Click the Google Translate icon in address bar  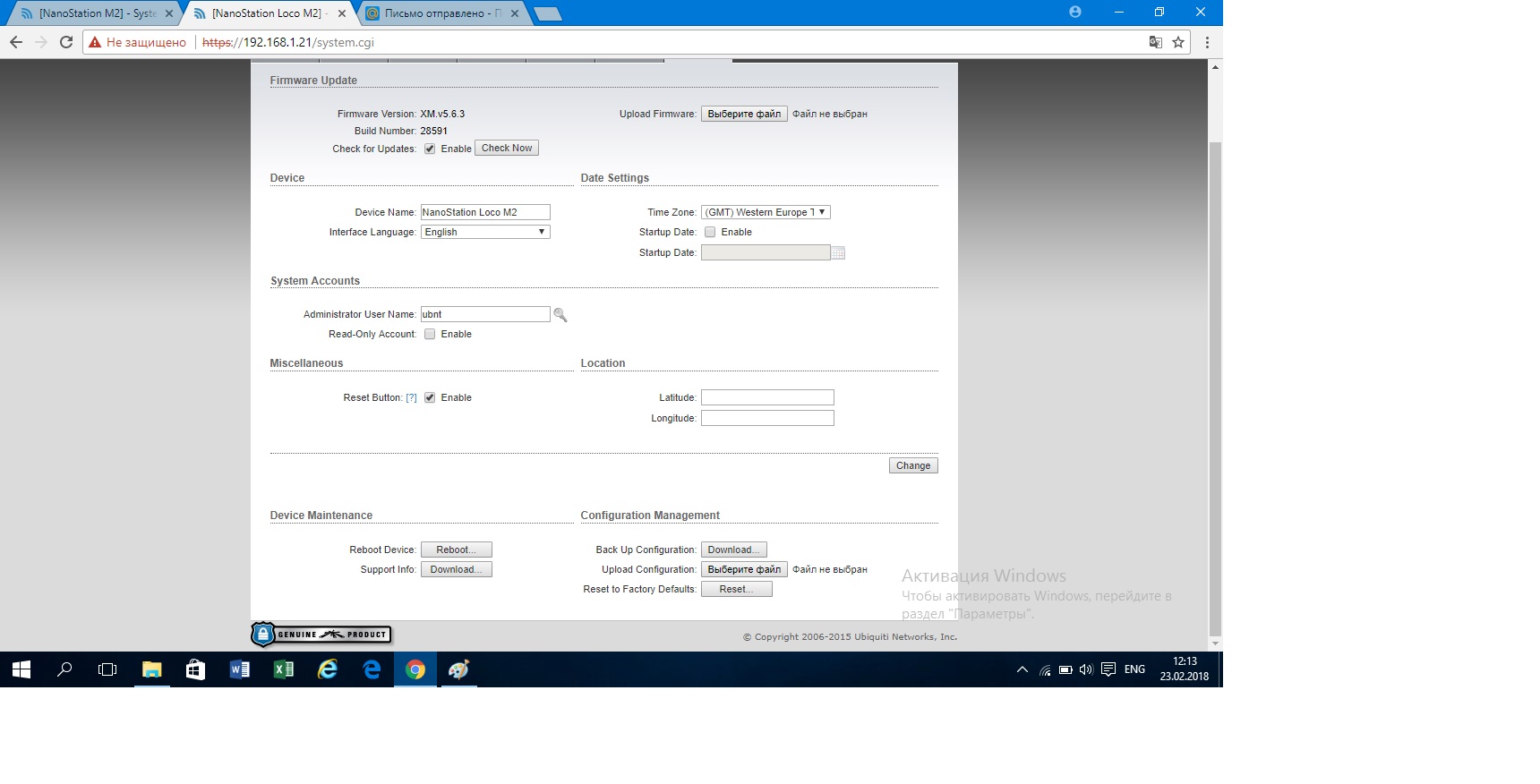coord(1156,42)
